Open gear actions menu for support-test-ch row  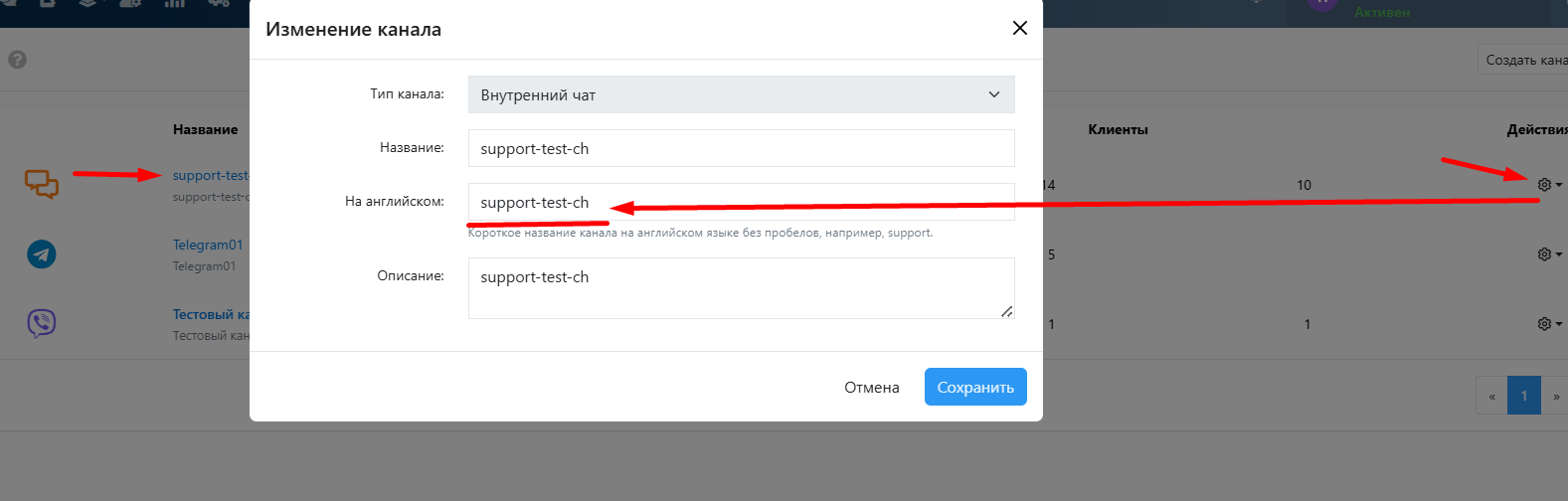tap(1549, 185)
